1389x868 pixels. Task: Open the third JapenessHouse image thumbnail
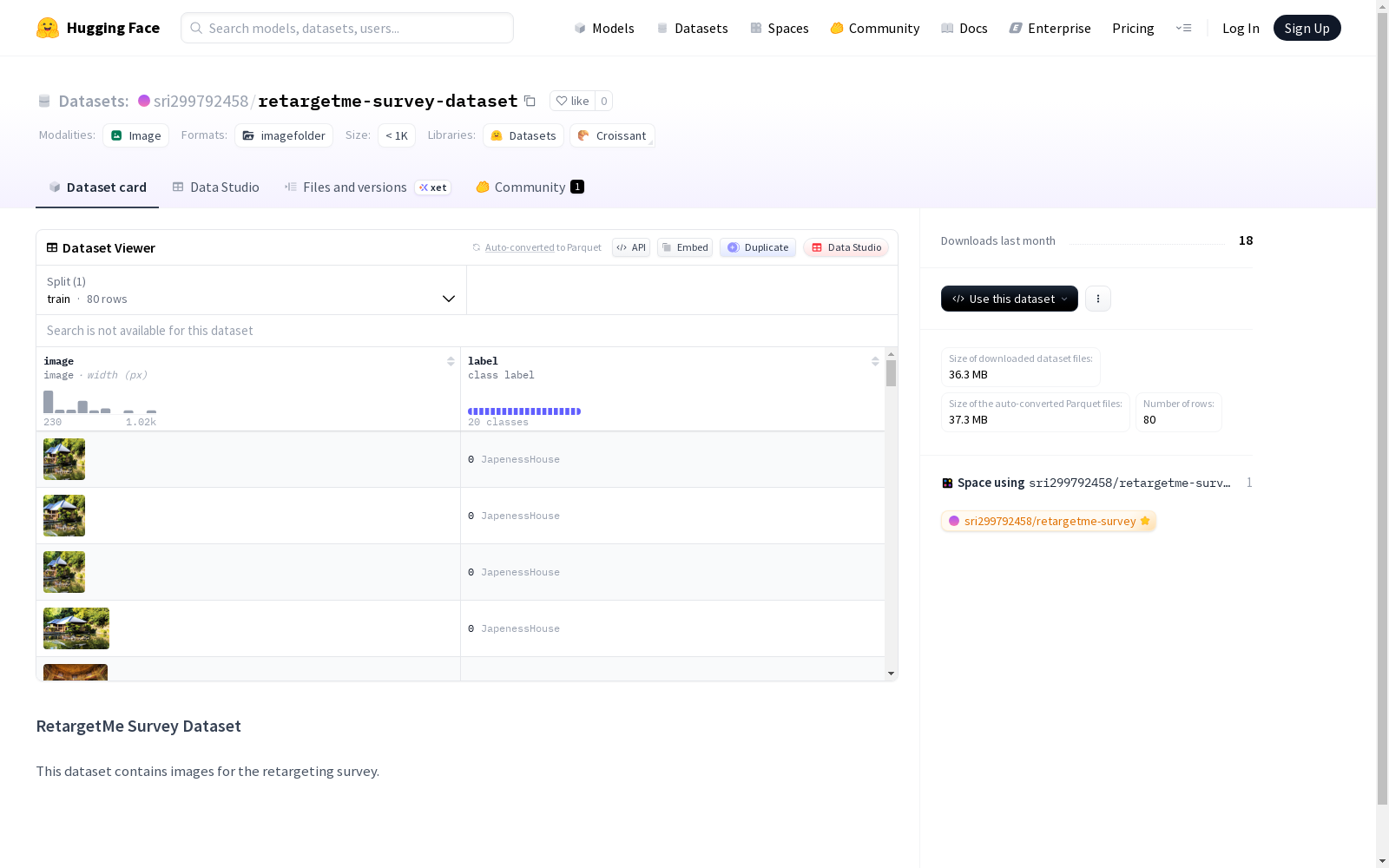coord(64,572)
